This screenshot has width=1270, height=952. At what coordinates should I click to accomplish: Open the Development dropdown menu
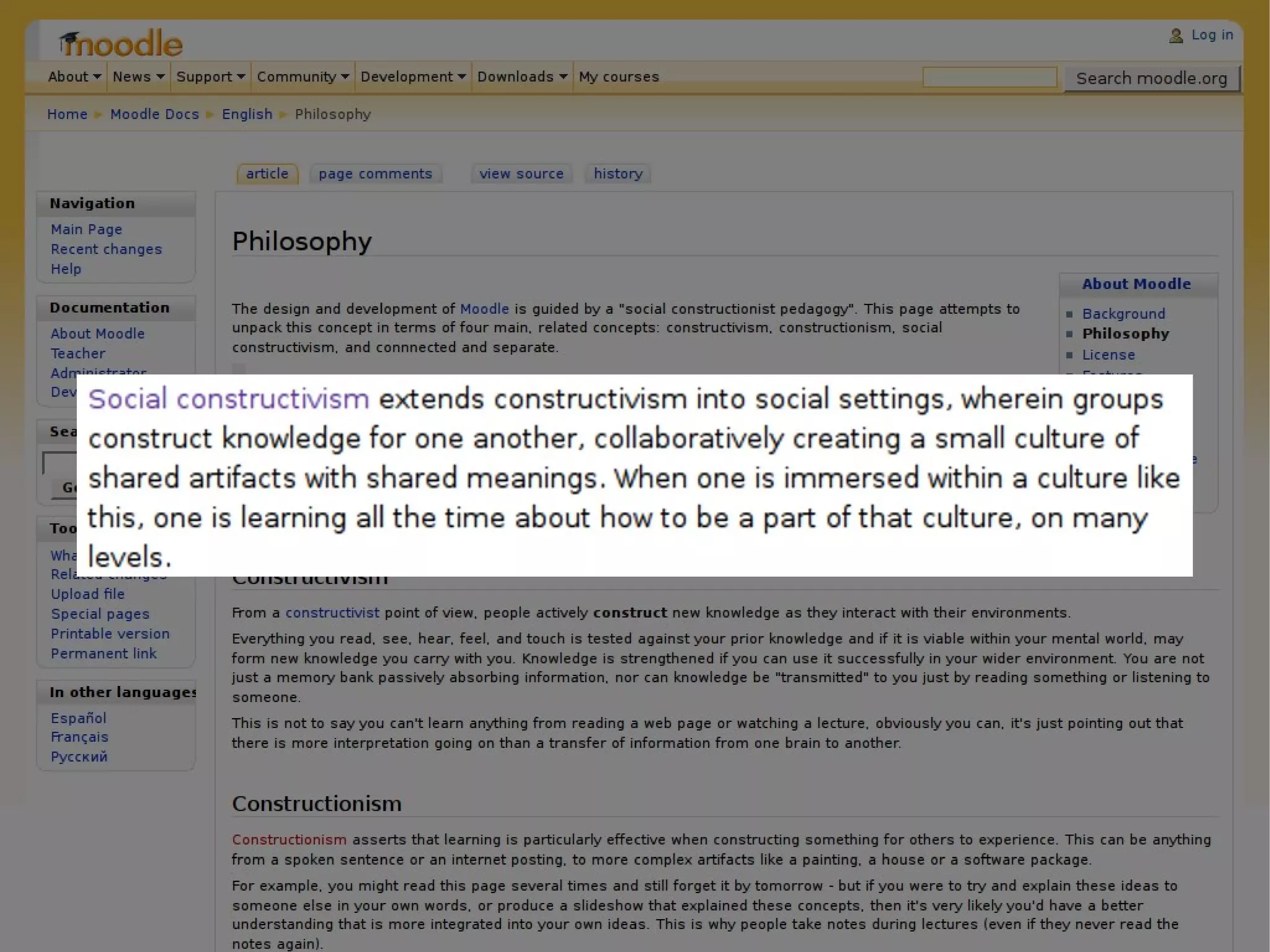pos(413,77)
